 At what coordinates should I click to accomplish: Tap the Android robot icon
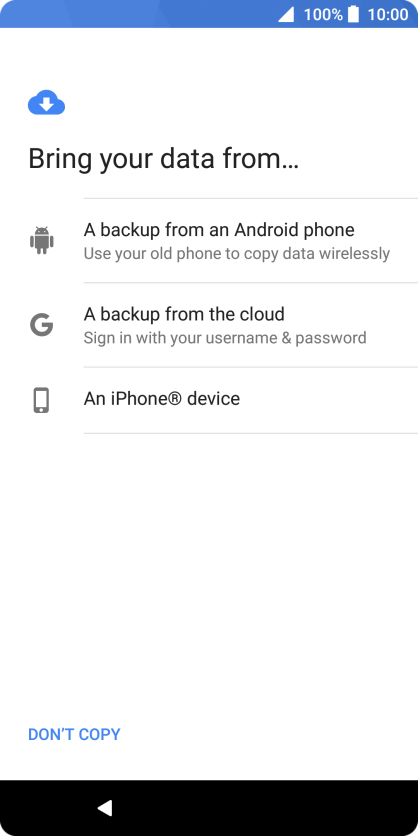[41, 240]
